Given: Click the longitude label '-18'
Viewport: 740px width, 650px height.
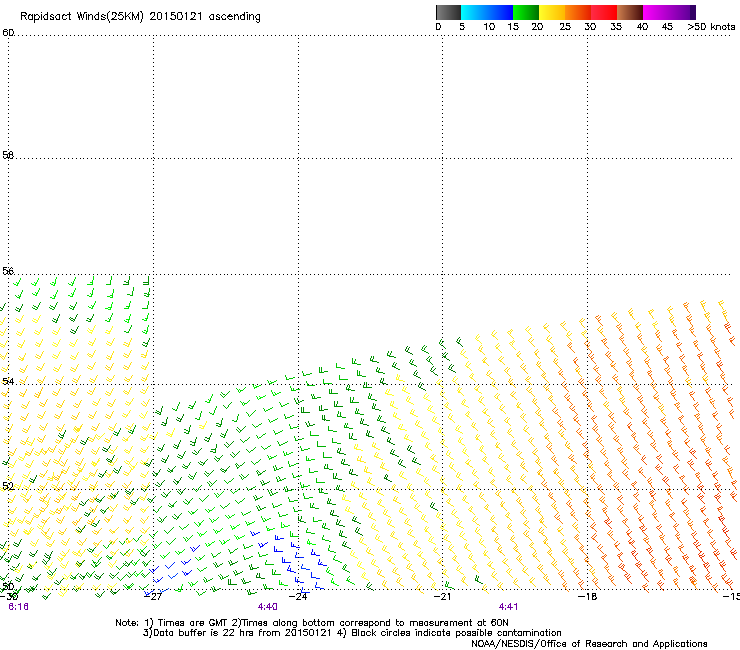Looking at the screenshot, I should tap(588, 597).
